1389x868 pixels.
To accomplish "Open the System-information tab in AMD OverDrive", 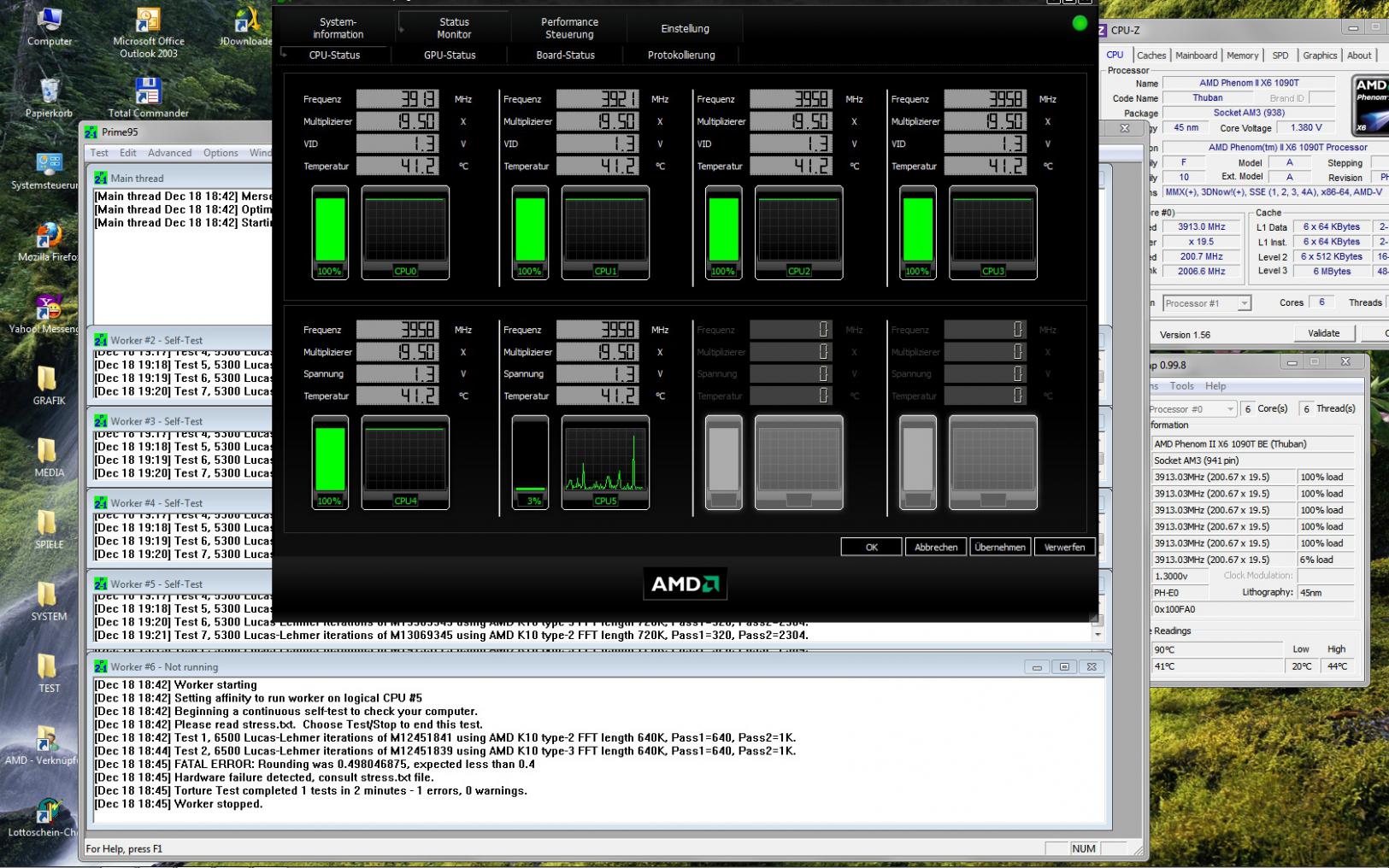I will click(x=338, y=28).
